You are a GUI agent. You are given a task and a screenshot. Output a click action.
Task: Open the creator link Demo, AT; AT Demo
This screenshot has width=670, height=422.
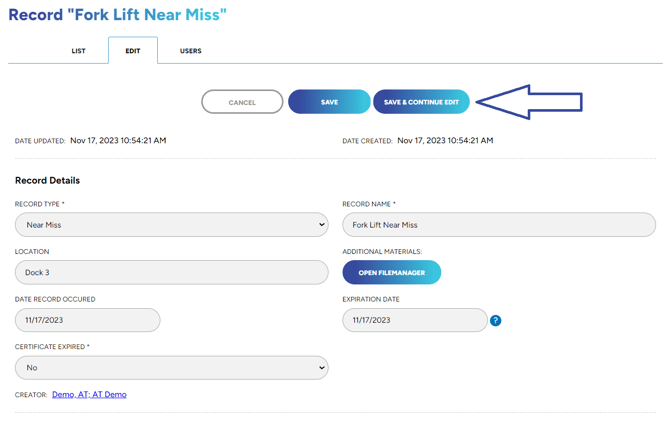click(x=89, y=395)
